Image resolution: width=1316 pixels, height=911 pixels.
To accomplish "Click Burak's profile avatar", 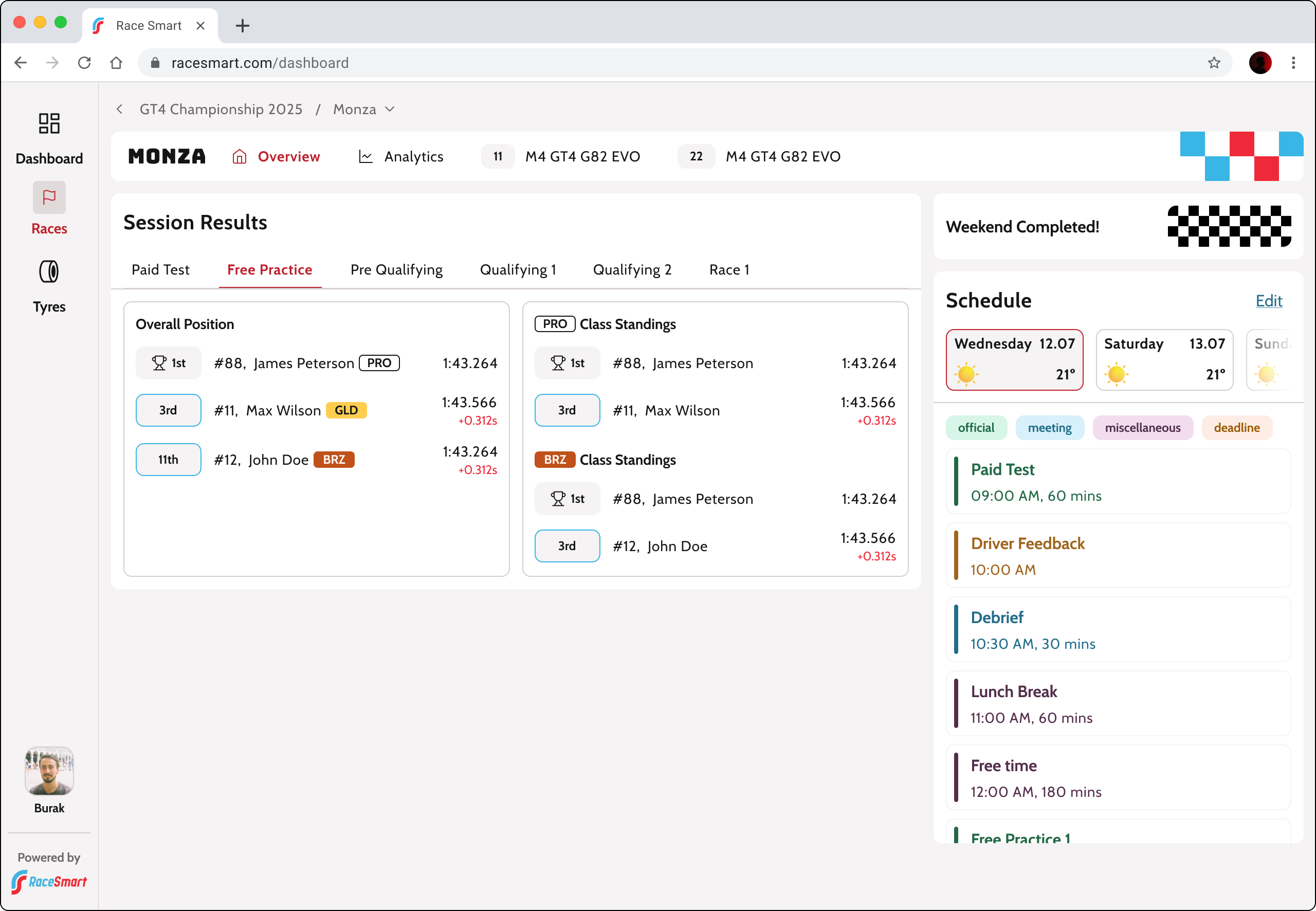I will click(49, 771).
